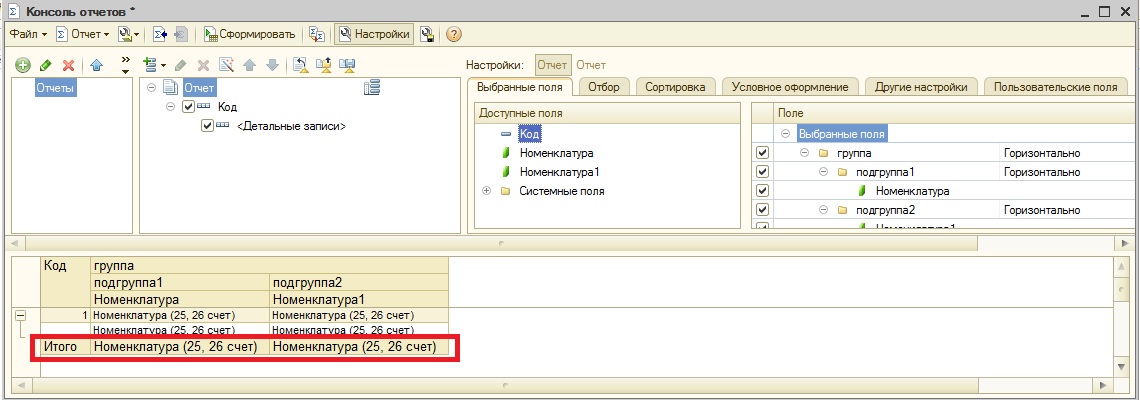Click the settings wizard wand icon
Viewport: 1140px width, 401px height.
pyautogui.click(x=227, y=65)
